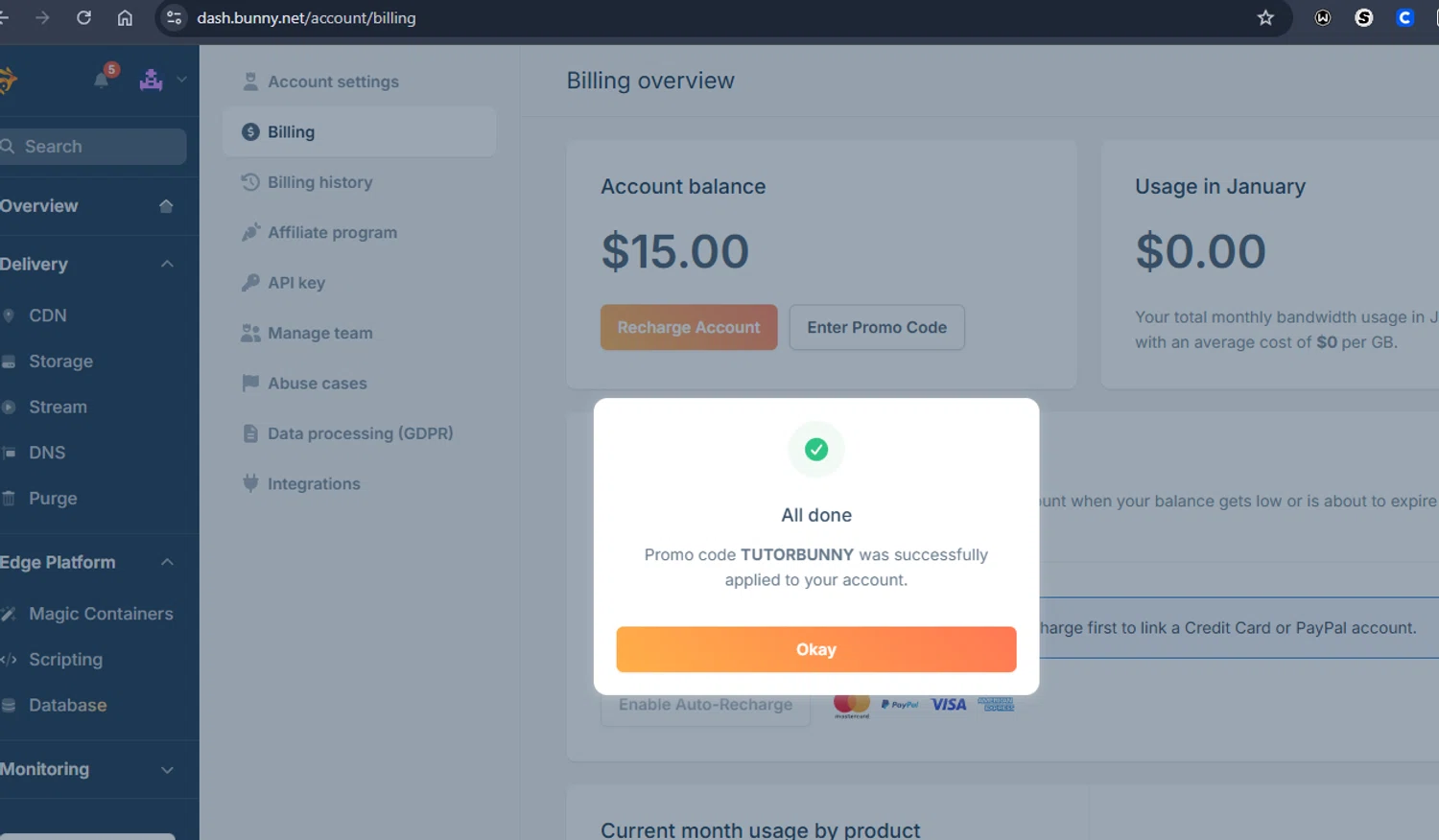Click the Billing history clock icon

click(250, 182)
